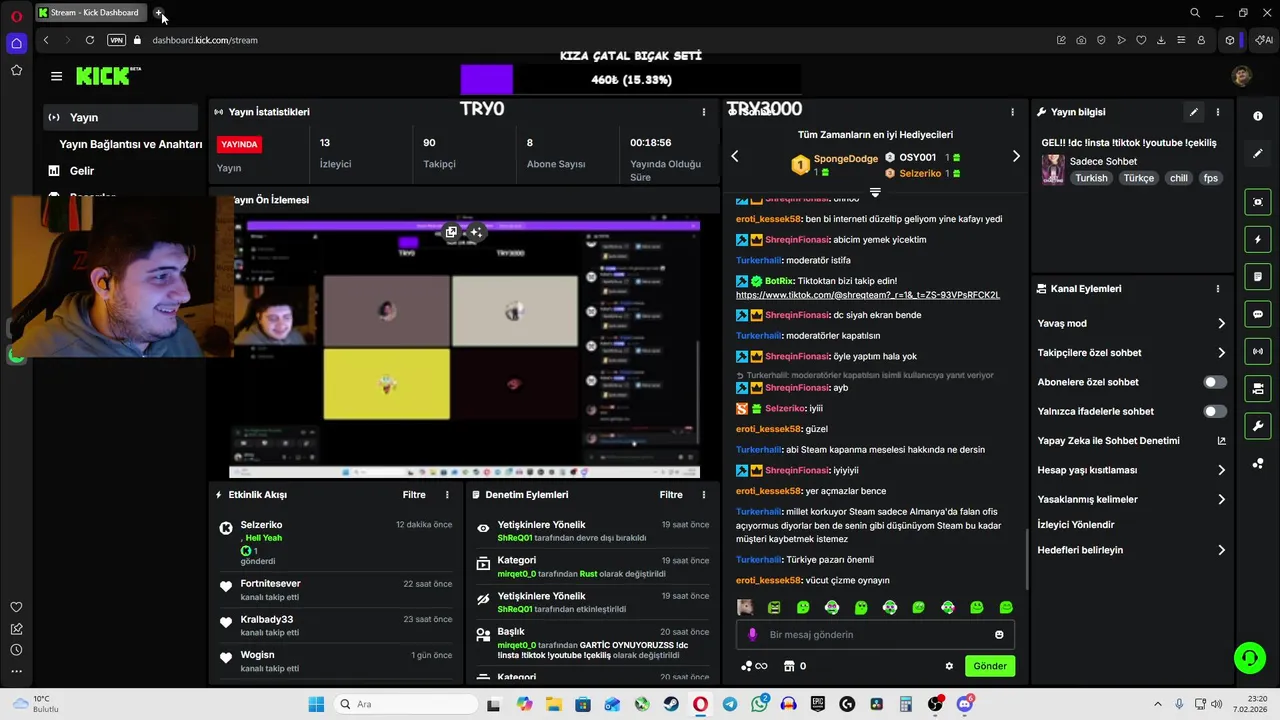This screenshot has height=720, width=1280.
Task: Click the purple microphone icon in chat
Action: coord(752,635)
